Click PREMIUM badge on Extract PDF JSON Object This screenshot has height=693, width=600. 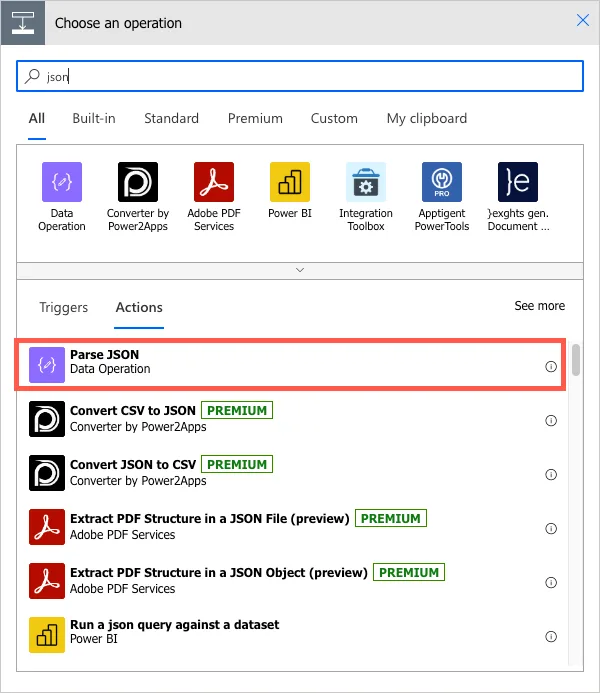(x=409, y=572)
